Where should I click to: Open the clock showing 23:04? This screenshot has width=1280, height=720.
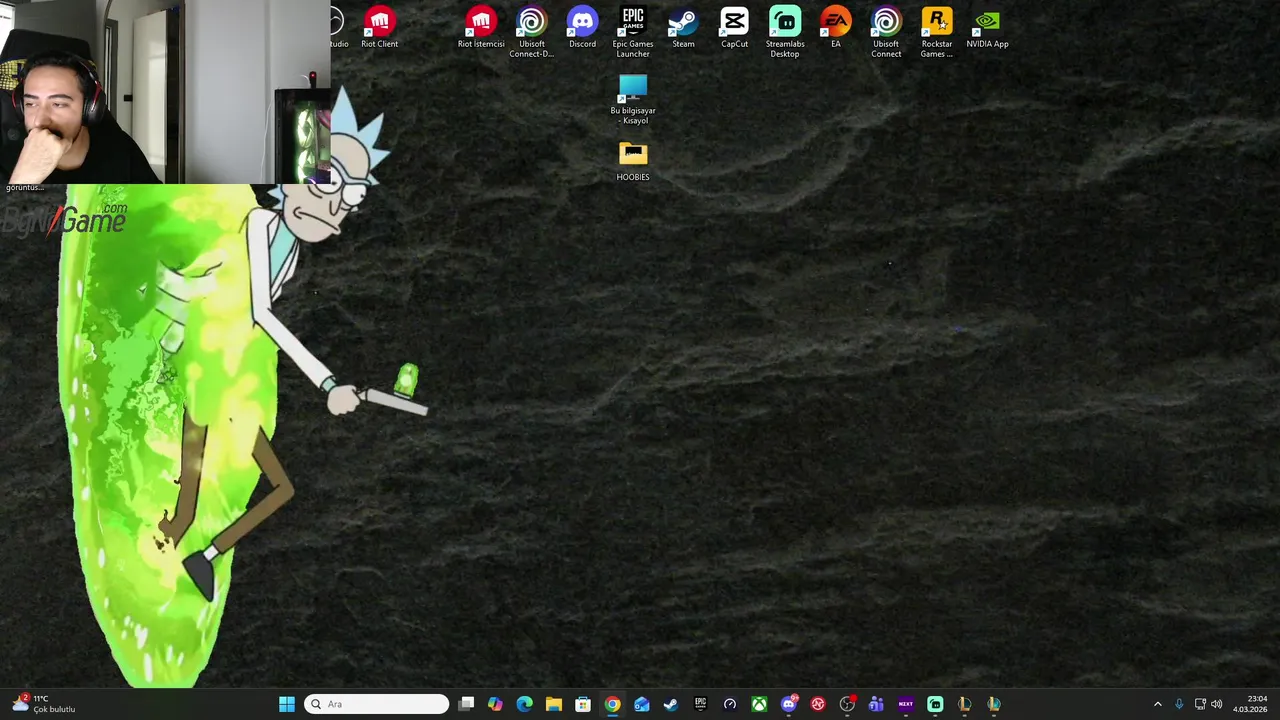coord(1250,704)
